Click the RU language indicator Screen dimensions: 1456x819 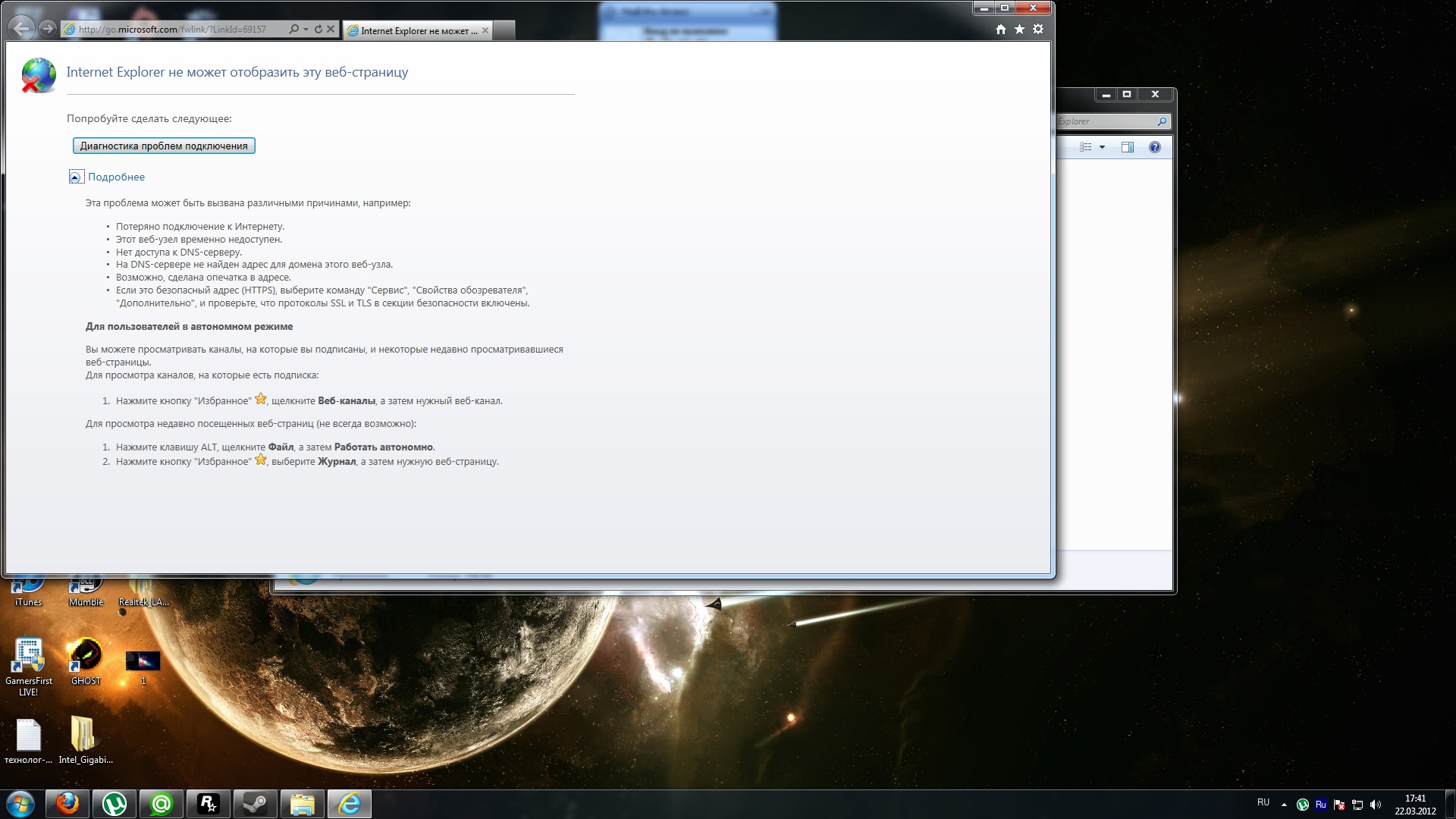click(x=1263, y=802)
